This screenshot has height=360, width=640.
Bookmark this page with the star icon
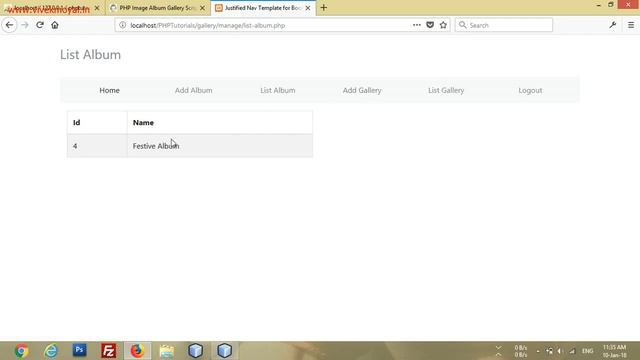point(443,25)
